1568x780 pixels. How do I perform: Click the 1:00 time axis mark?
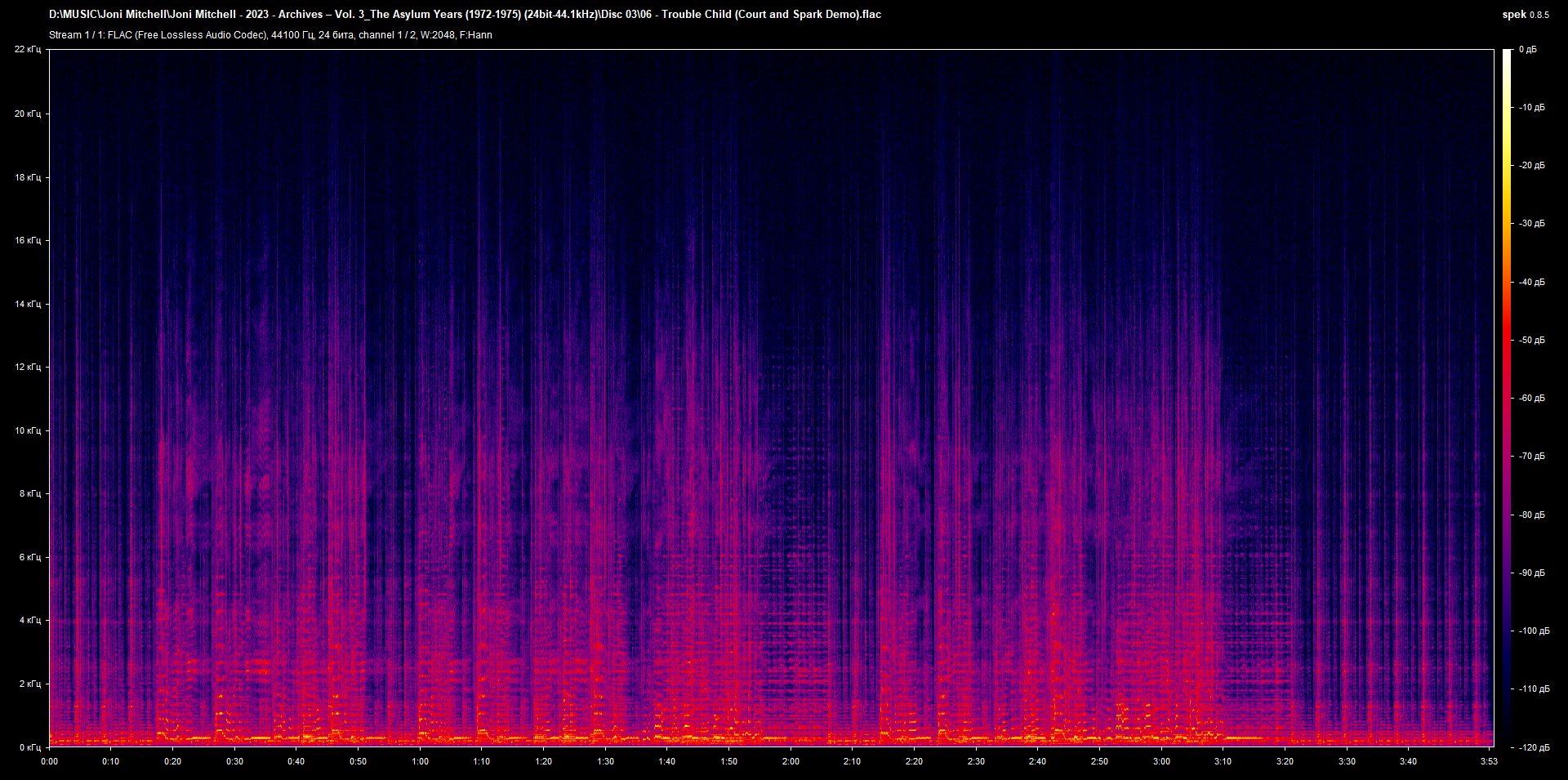click(419, 760)
